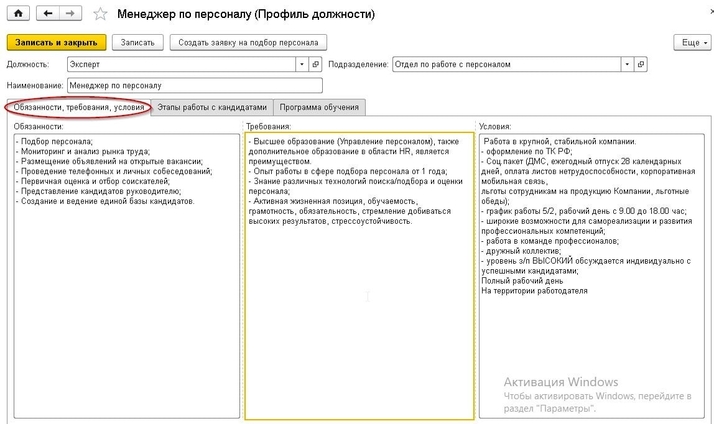
Task: Open the Еще menu
Action: (690, 43)
